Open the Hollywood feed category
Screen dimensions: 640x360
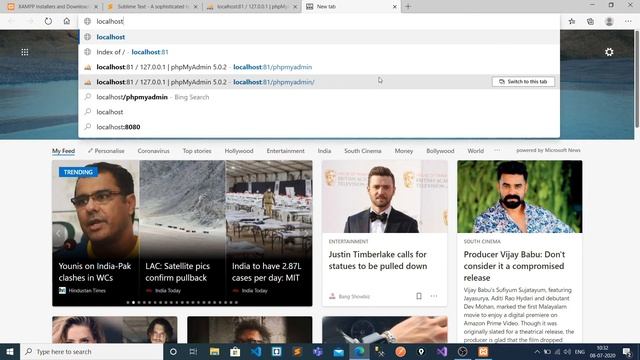pyautogui.click(x=239, y=151)
